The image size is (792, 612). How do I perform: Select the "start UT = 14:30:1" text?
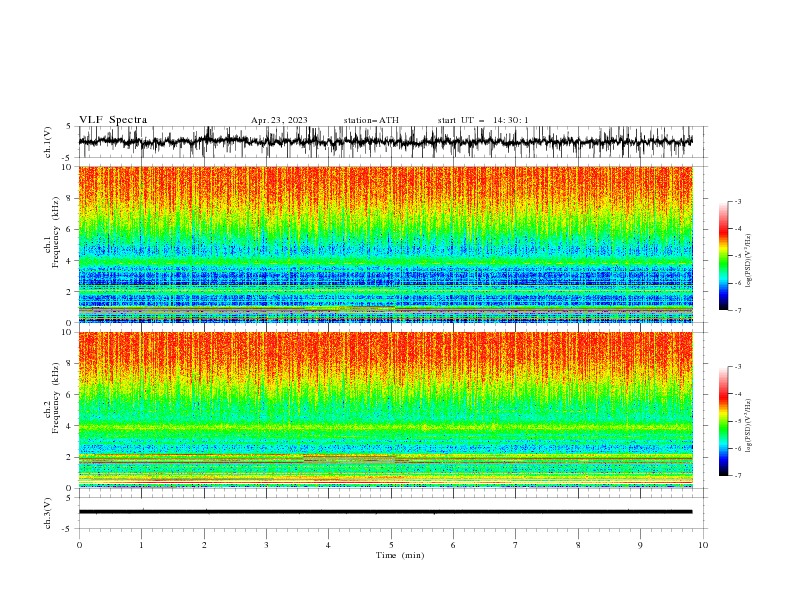[483, 120]
